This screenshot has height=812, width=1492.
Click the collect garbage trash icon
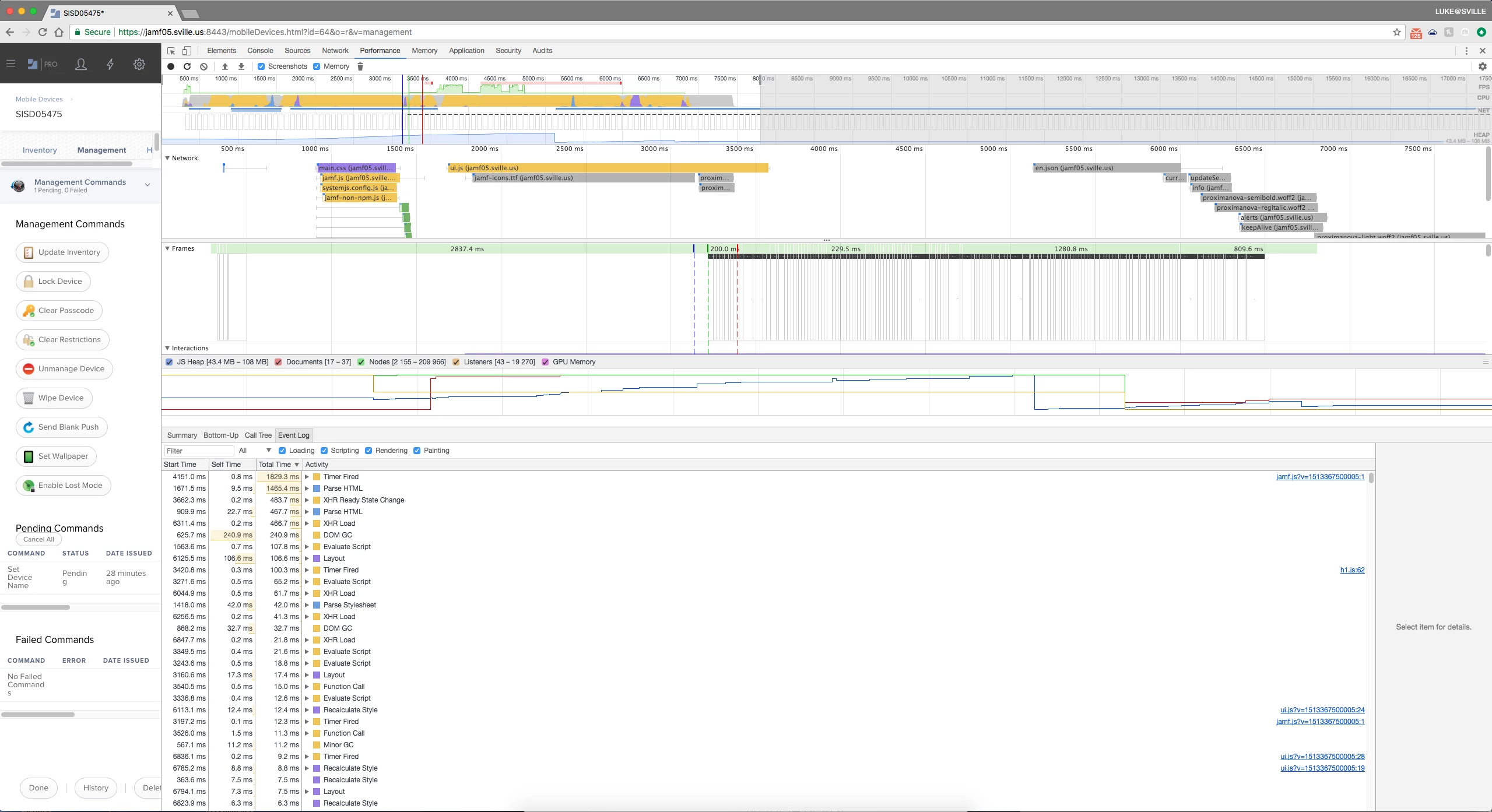360,66
